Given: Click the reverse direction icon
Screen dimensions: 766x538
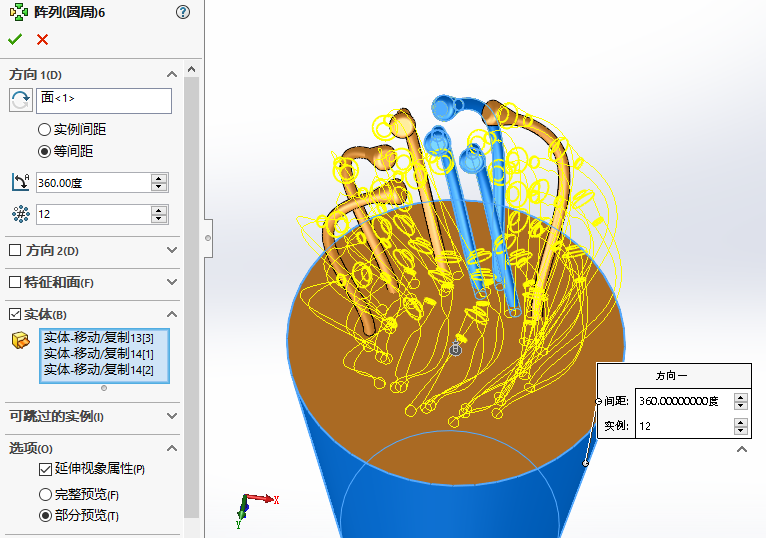Looking at the screenshot, I should [20, 100].
